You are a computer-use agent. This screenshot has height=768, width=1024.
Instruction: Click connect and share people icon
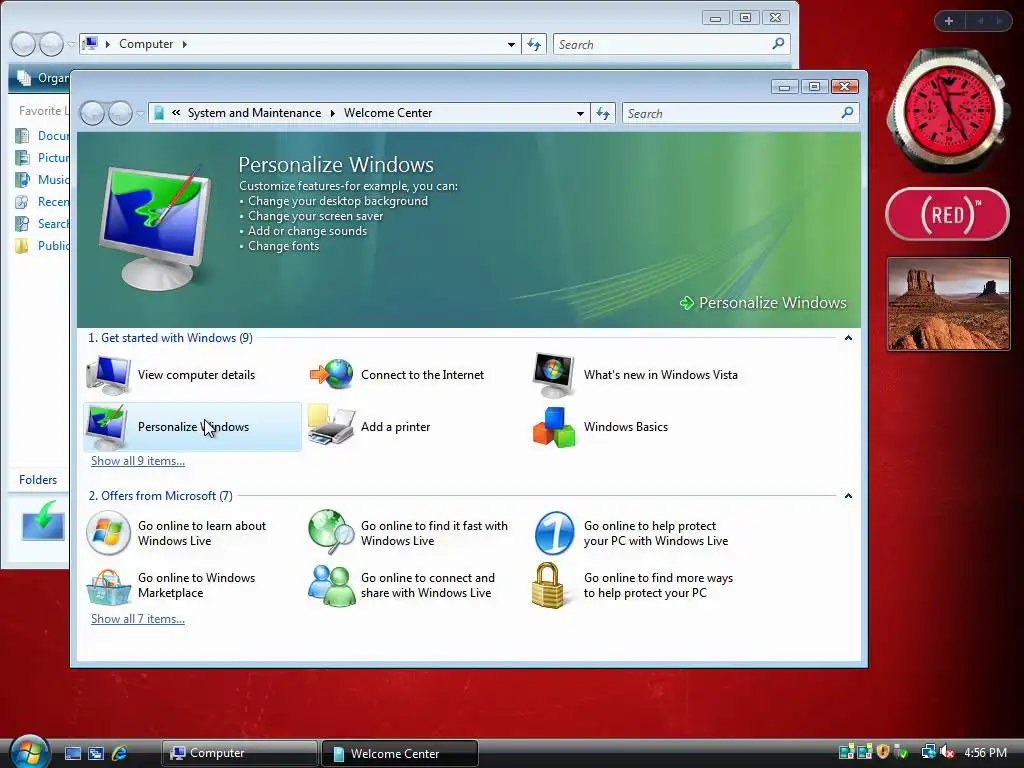331,585
